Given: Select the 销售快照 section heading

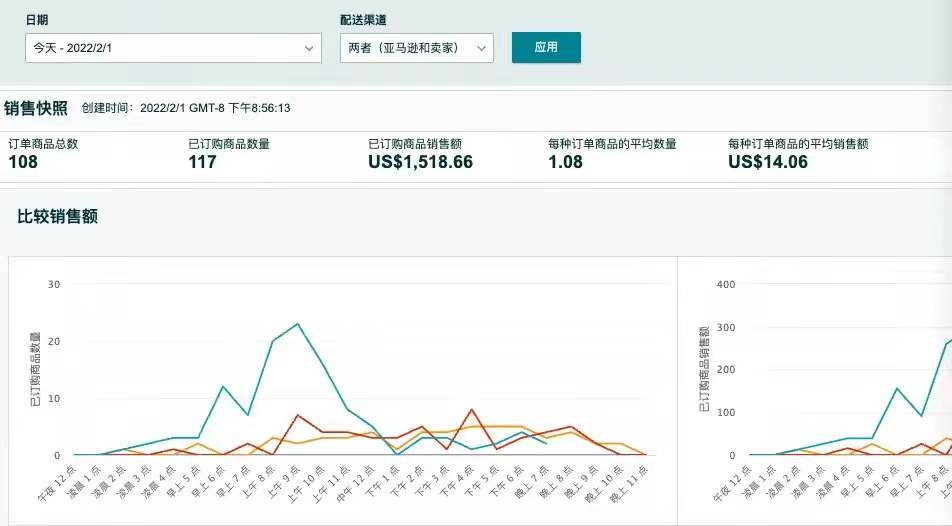Looking at the screenshot, I should point(36,108).
